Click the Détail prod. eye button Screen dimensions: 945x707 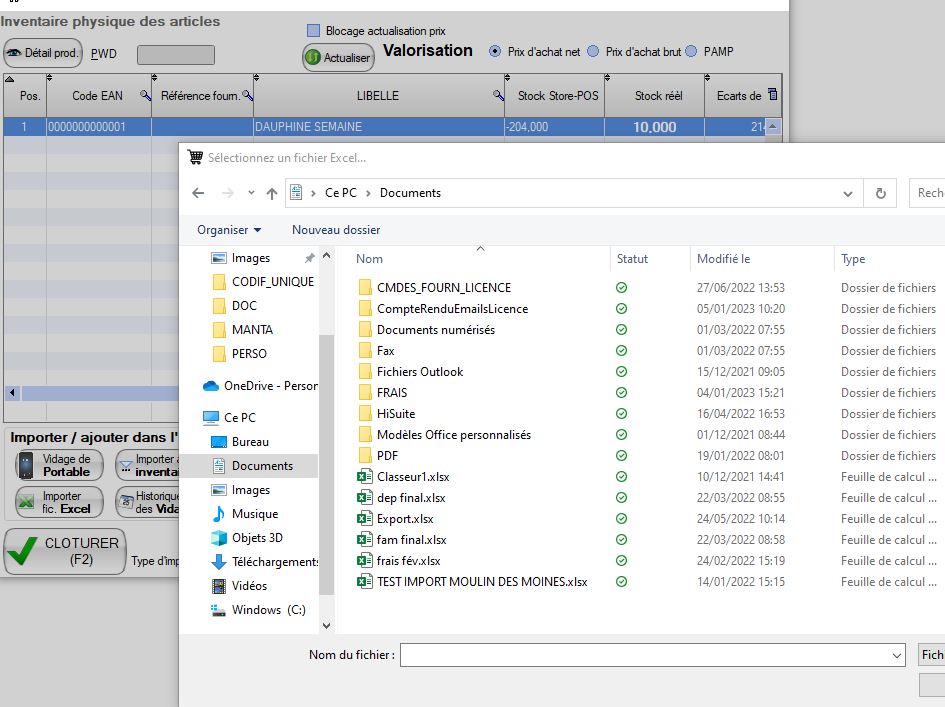point(43,54)
